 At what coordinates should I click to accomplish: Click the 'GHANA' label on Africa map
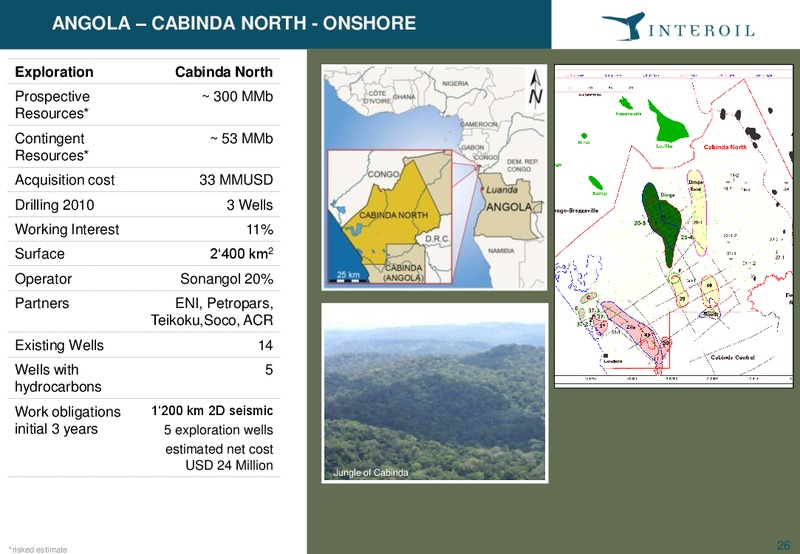(404, 97)
